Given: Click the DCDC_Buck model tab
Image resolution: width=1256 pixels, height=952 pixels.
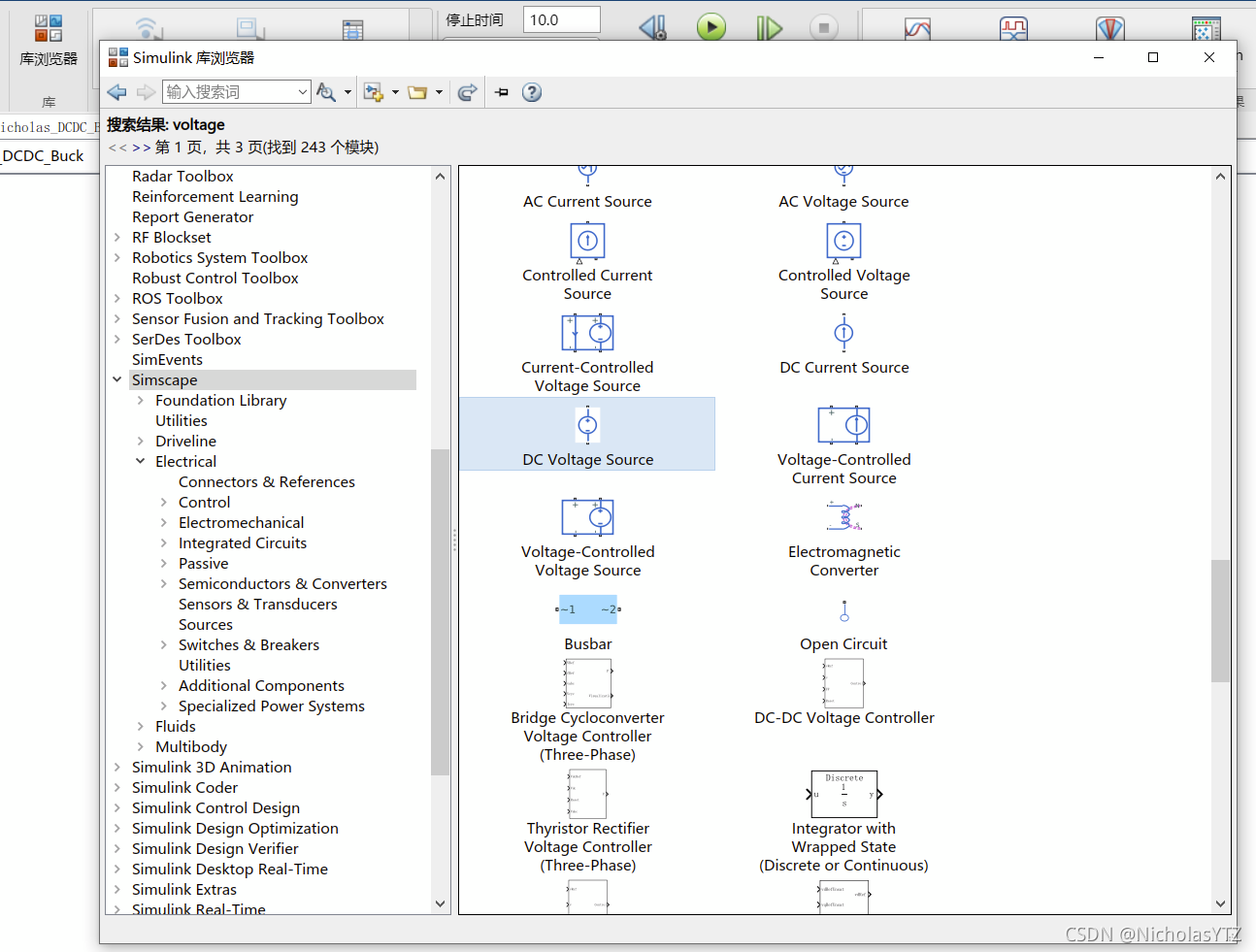Looking at the screenshot, I should (x=44, y=155).
